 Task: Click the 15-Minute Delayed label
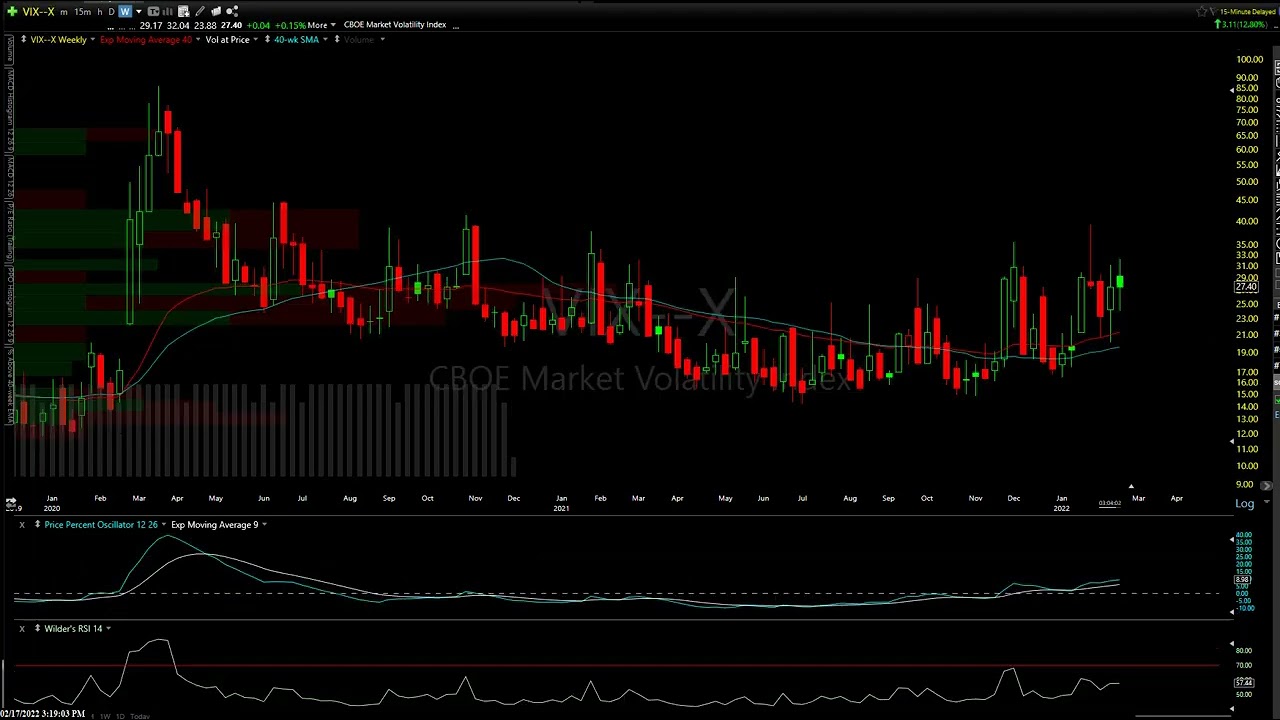tap(1246, 12)
